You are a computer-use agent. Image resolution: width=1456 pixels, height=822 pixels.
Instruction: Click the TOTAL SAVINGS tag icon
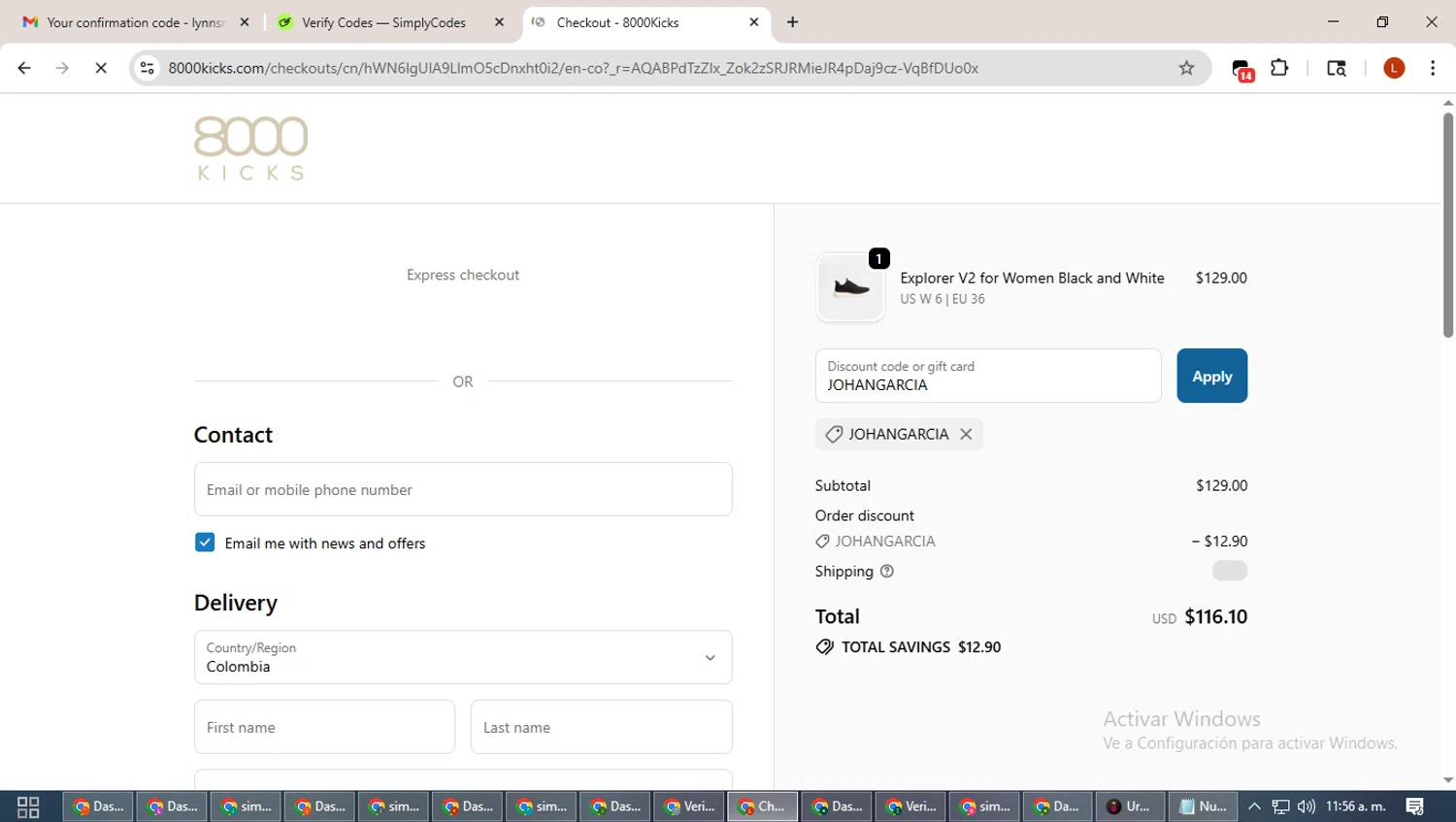[x=825, y=647]
